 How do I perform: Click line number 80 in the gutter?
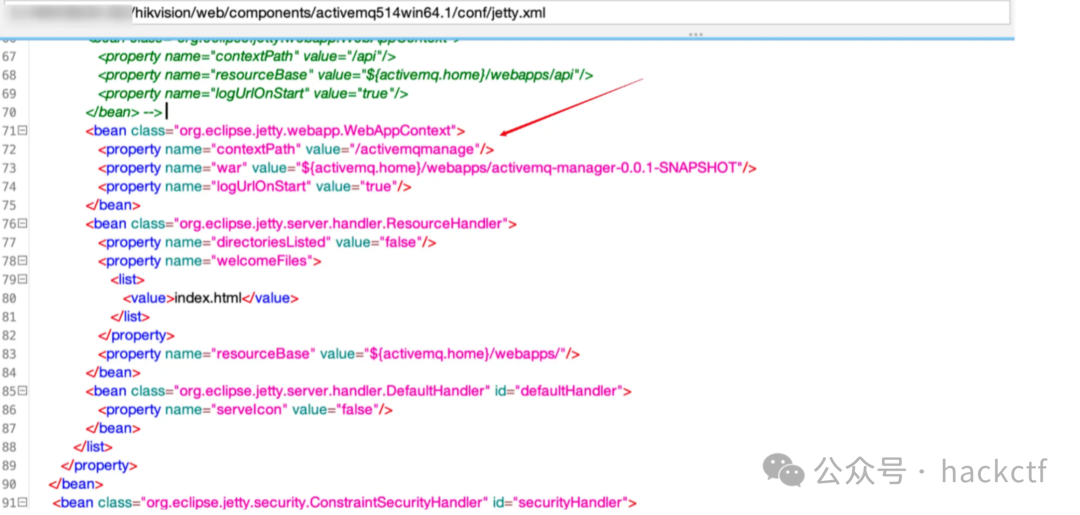pos(9,298)
